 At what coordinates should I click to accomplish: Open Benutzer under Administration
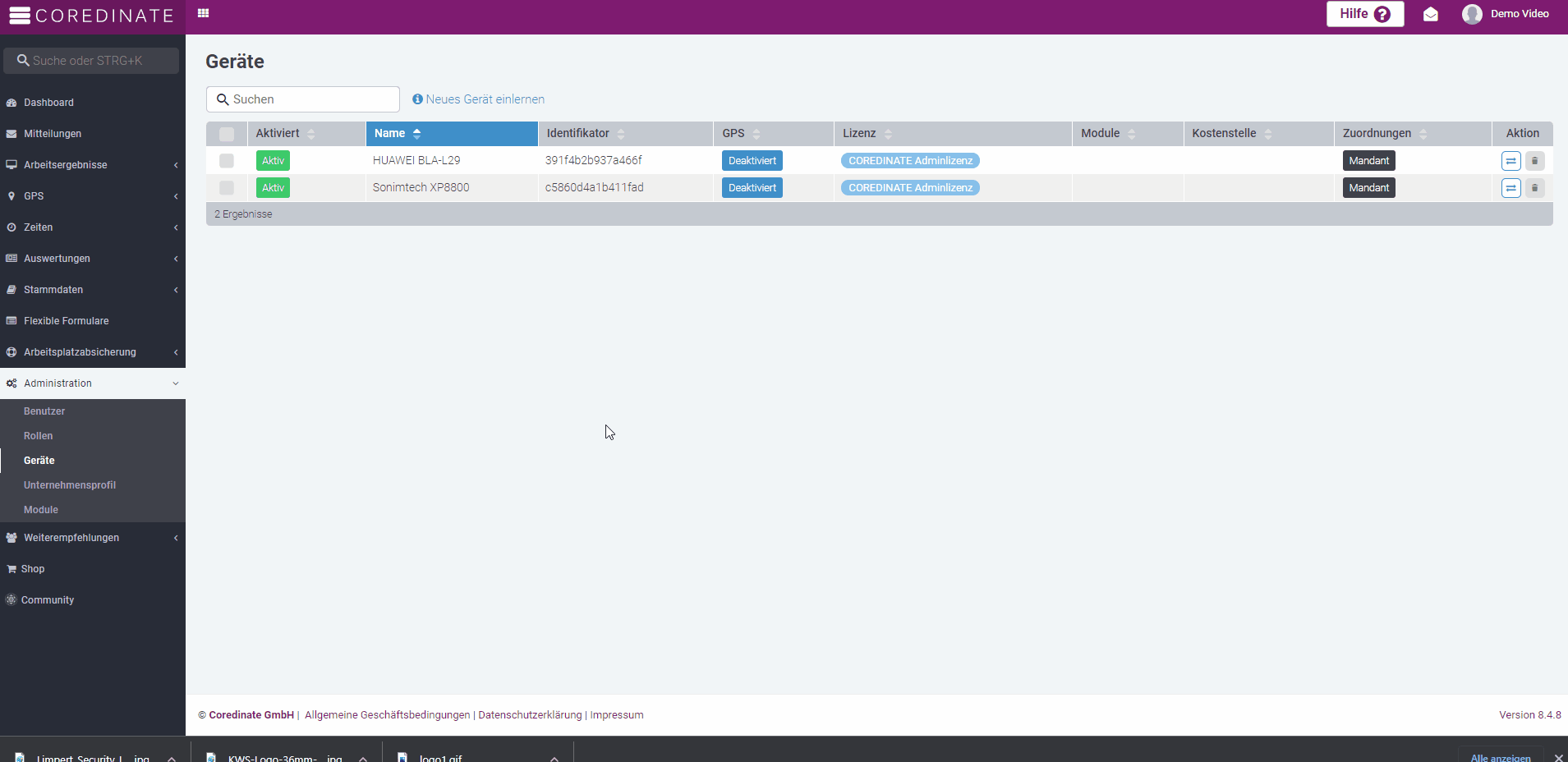(44, 411)
